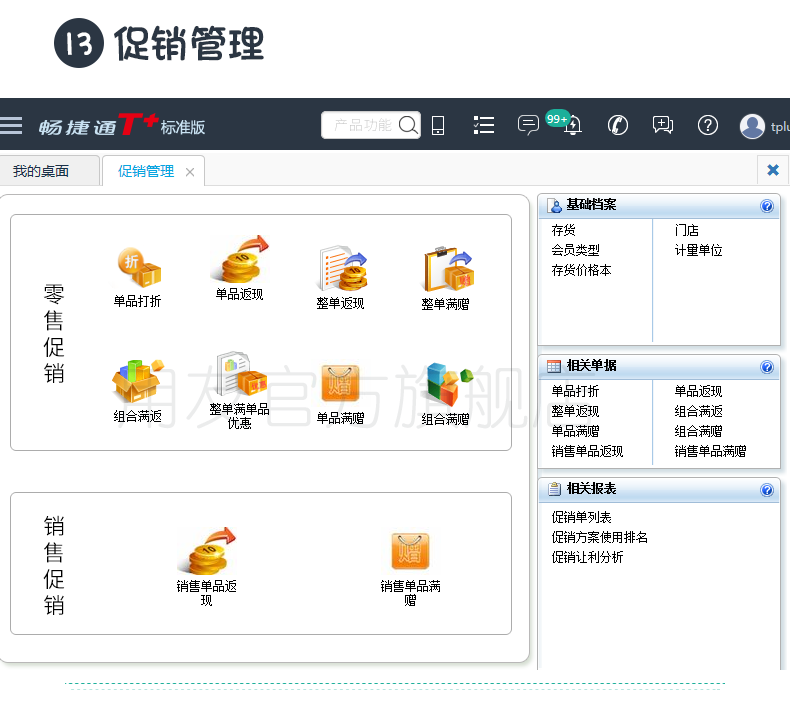Open the 整单返现 promotion icon
Image resolution: width=790 pixels, height=703 pixels.
[x=343, y=268]
